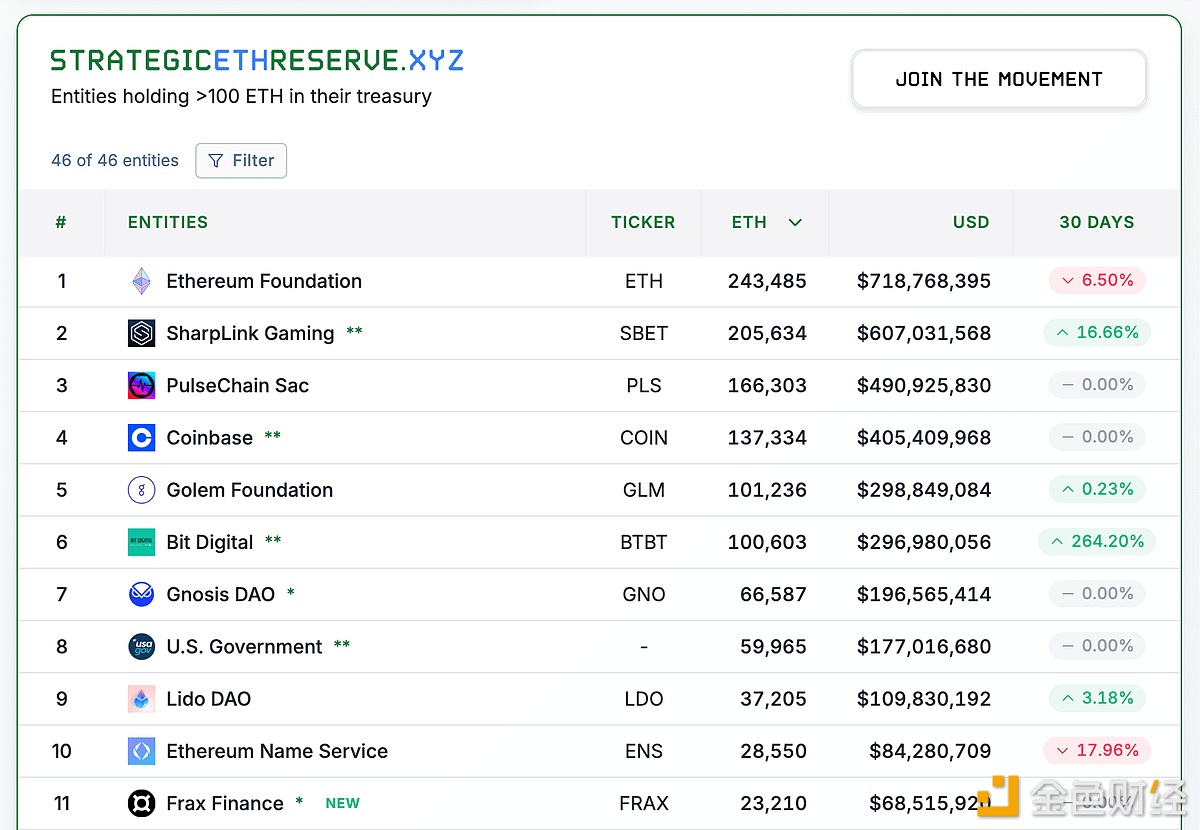Click the TICKER column header

click(x=643, y=222)
